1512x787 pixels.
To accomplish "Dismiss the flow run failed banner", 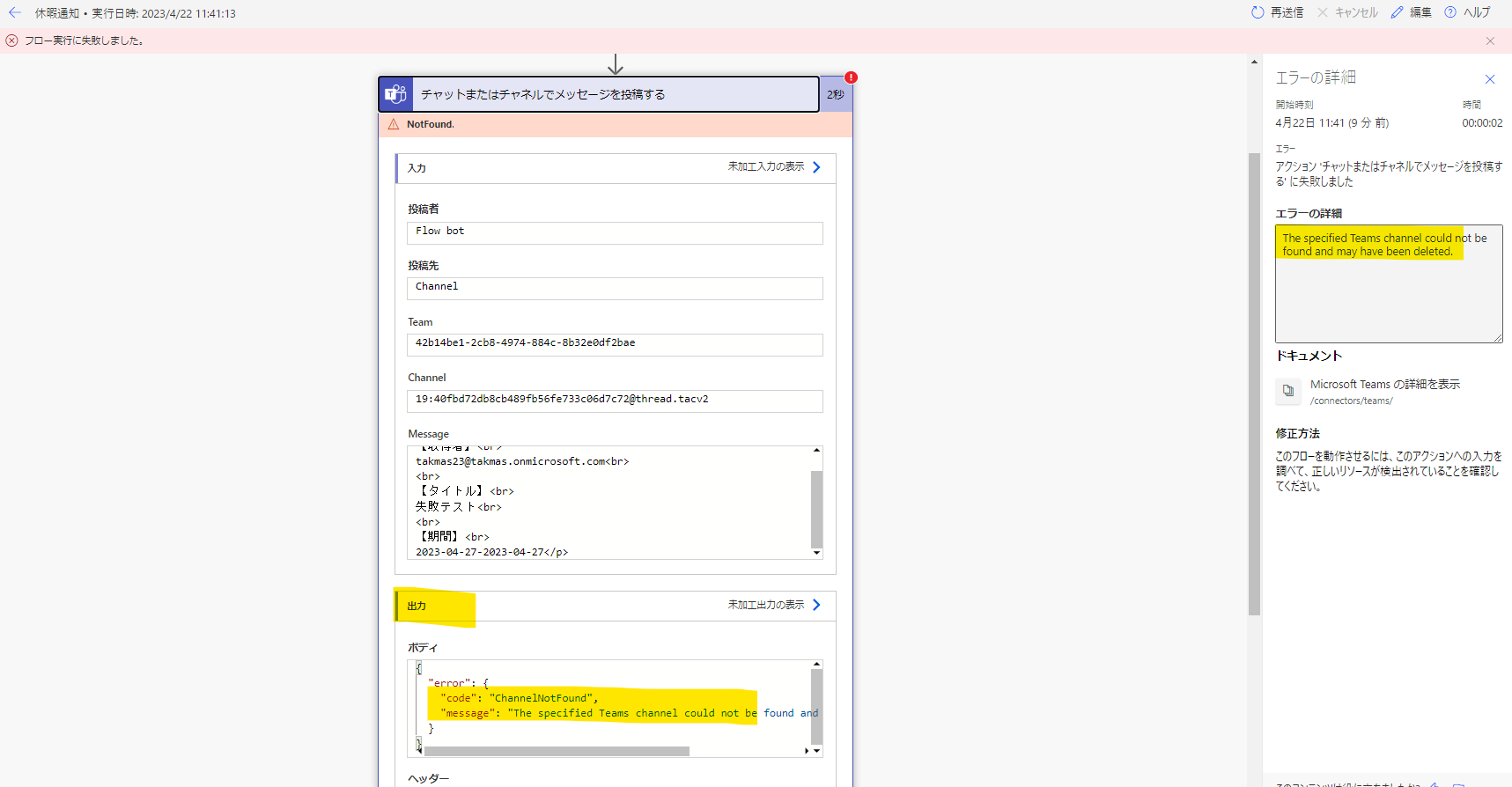I will (1490, 40).
